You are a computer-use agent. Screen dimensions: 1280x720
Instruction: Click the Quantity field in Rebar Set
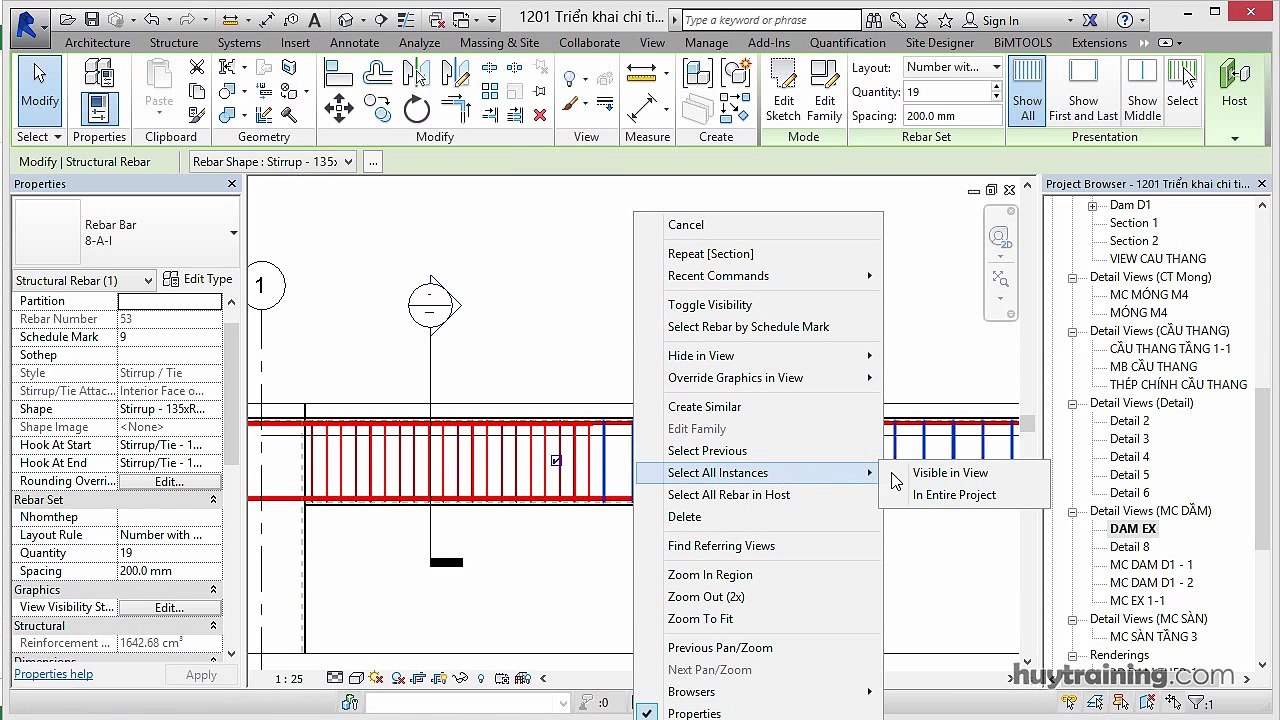[947, 91]
